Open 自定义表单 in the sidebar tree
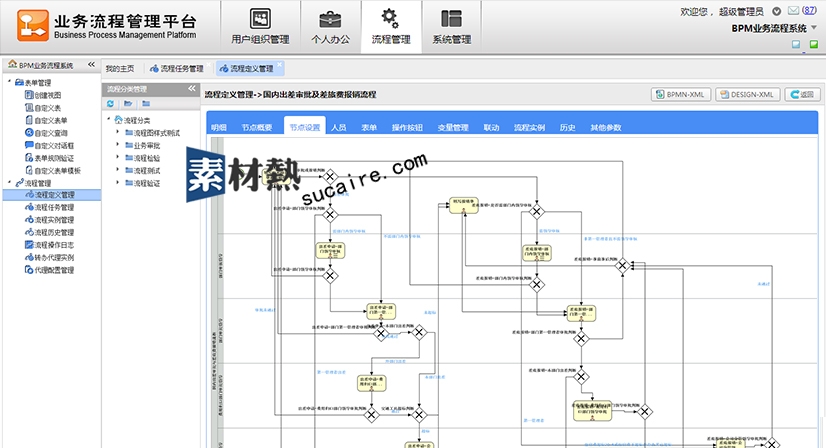Image resolution: width=826 pixels, height=448 pixels. click(x=46, y=120)
